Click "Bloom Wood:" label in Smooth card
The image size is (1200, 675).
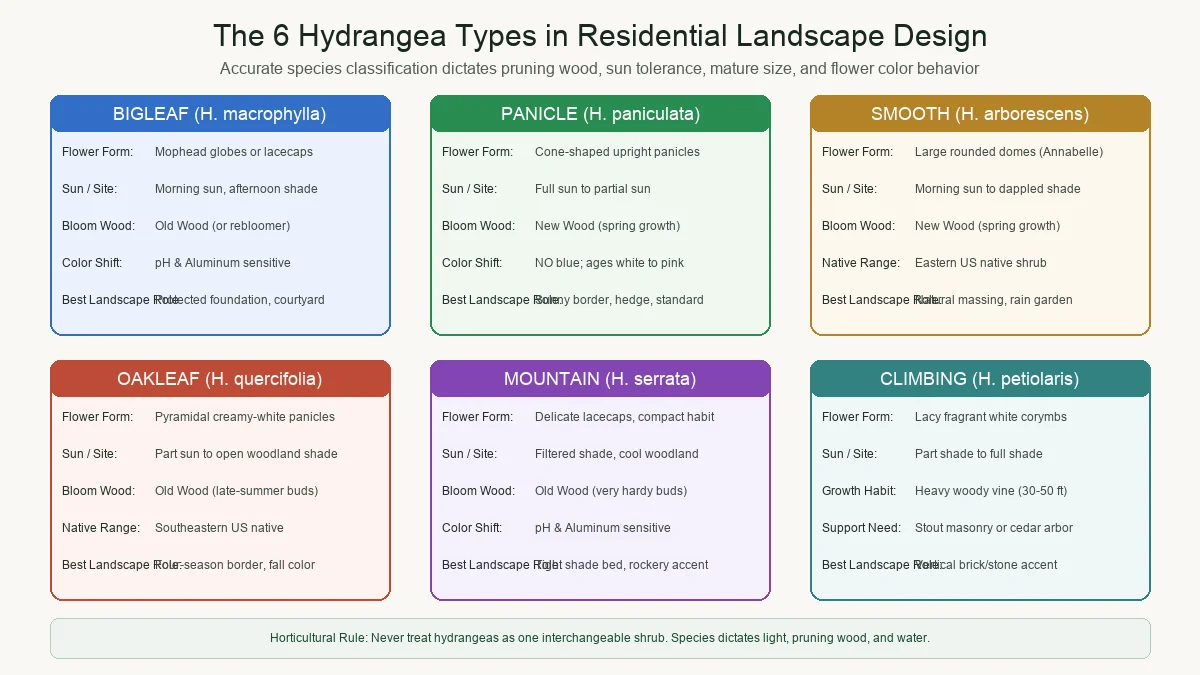[x=858, y=226]
